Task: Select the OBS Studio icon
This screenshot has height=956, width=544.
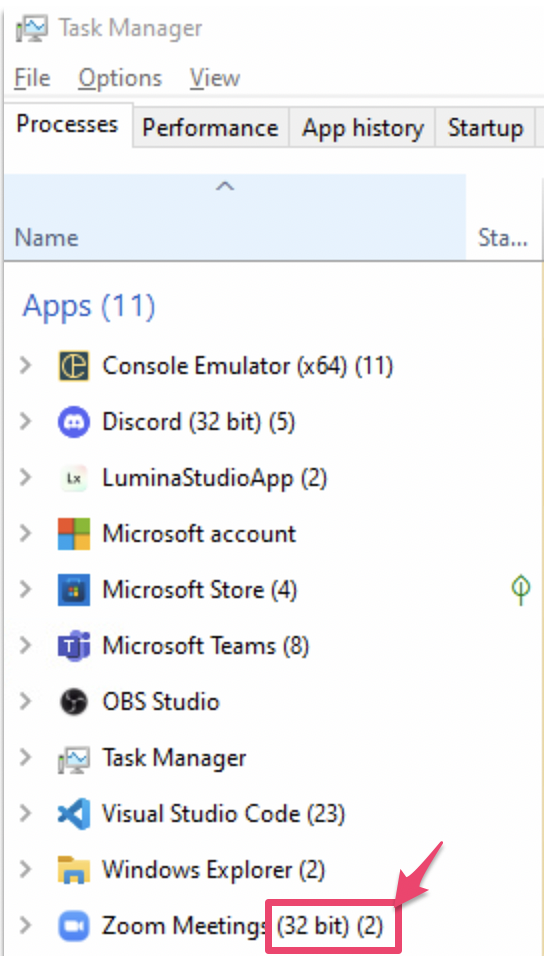Action: point(74,702)
